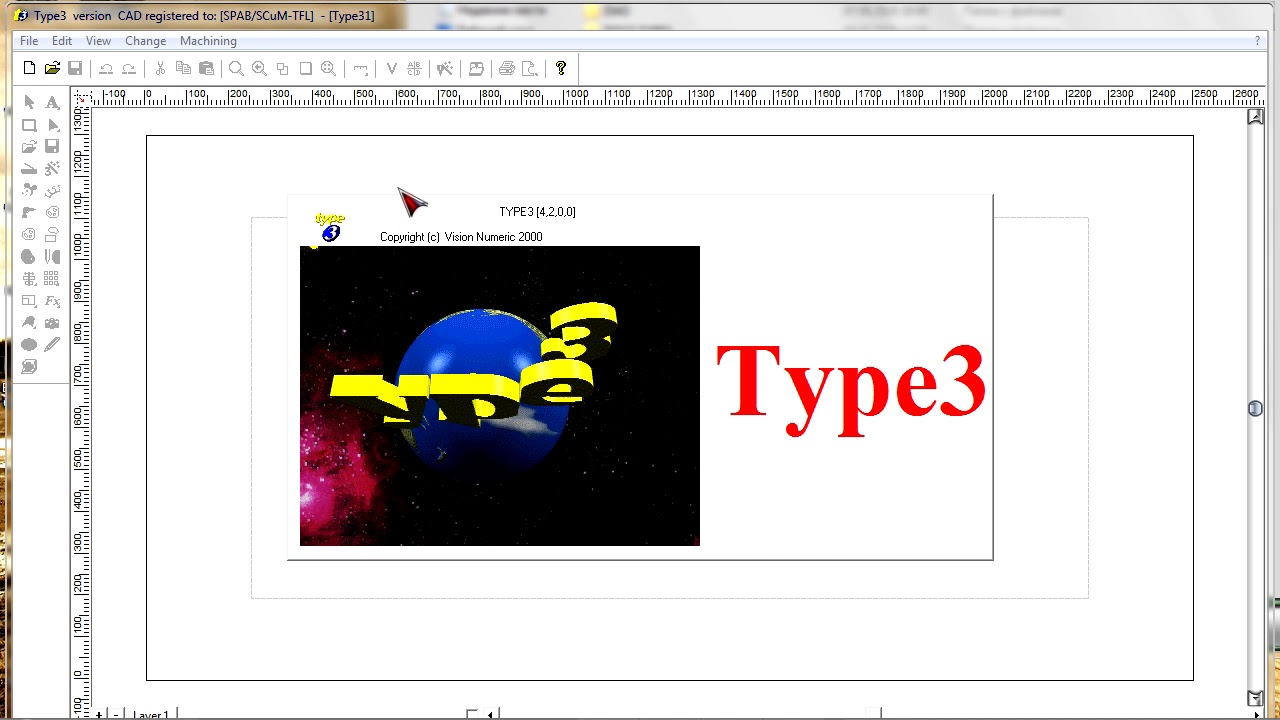This screenshot has height=720, width=1280.
Task: Click the clipboard Paste icon
Action: [206, 68]
